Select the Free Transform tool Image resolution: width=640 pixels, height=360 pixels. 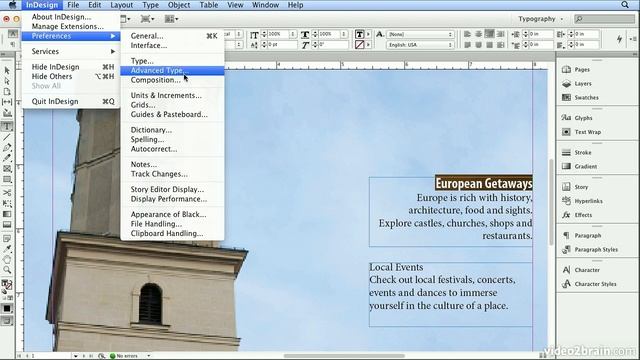7,203
